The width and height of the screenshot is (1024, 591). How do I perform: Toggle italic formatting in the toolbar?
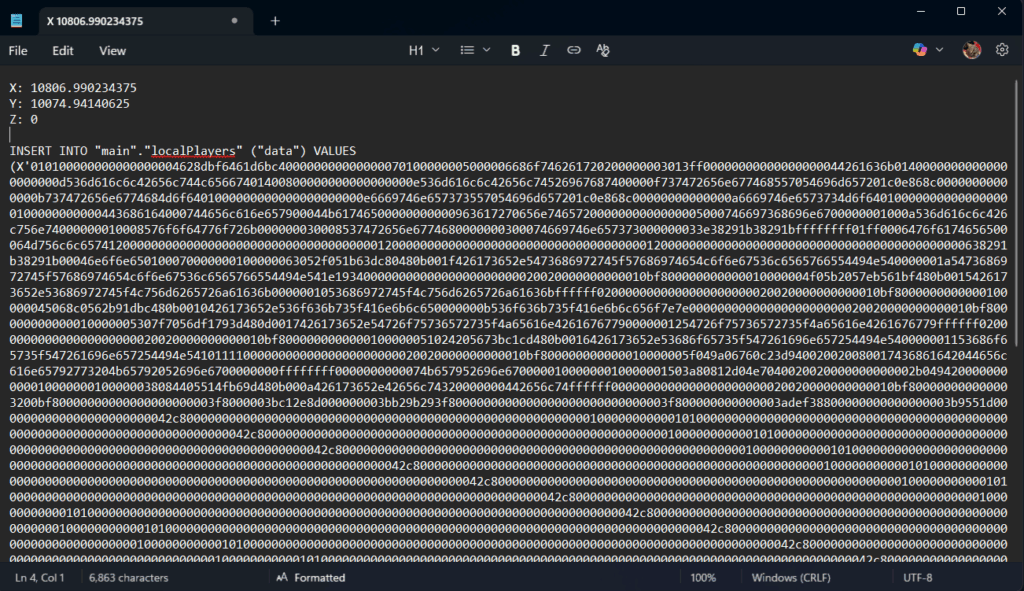tap(545, 50)
